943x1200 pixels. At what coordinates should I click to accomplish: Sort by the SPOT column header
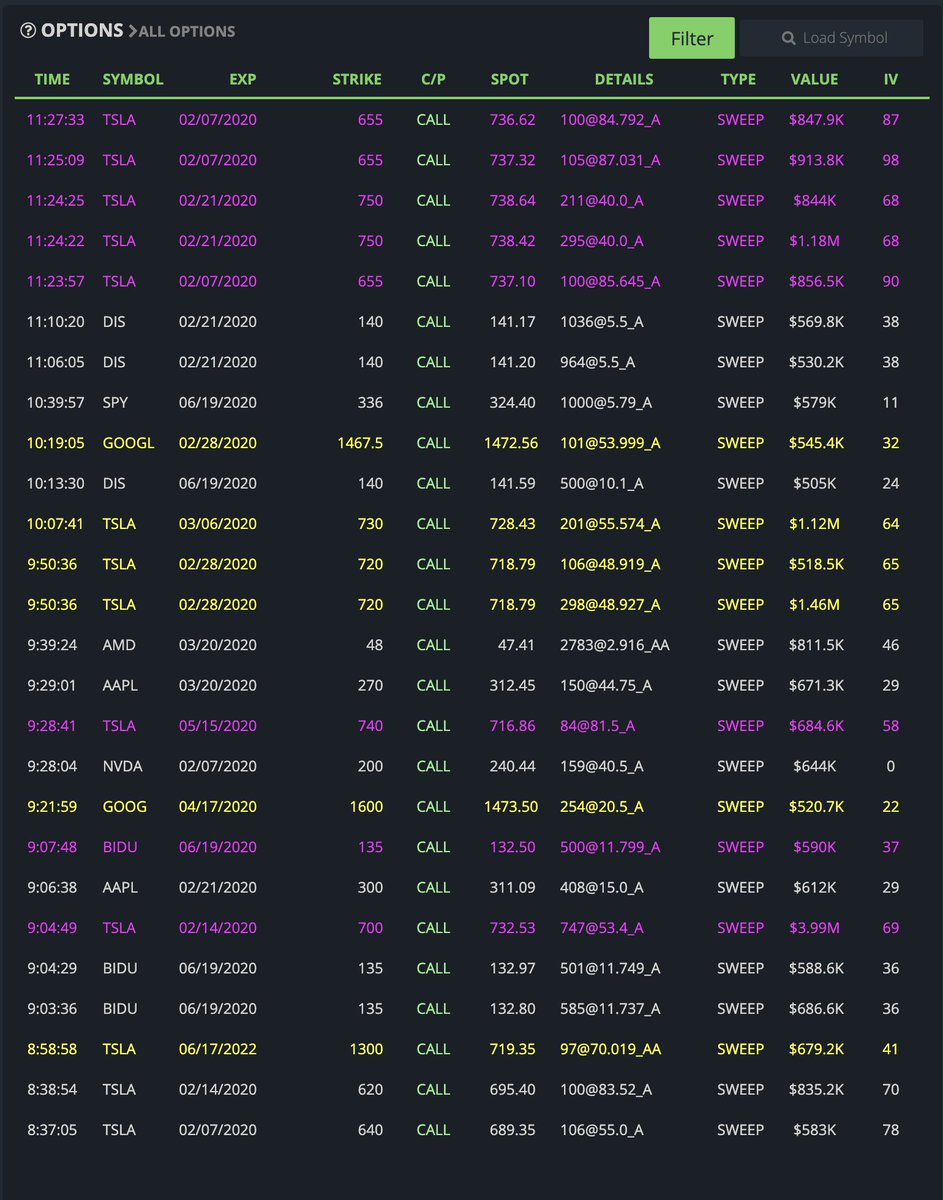(509, 79)
